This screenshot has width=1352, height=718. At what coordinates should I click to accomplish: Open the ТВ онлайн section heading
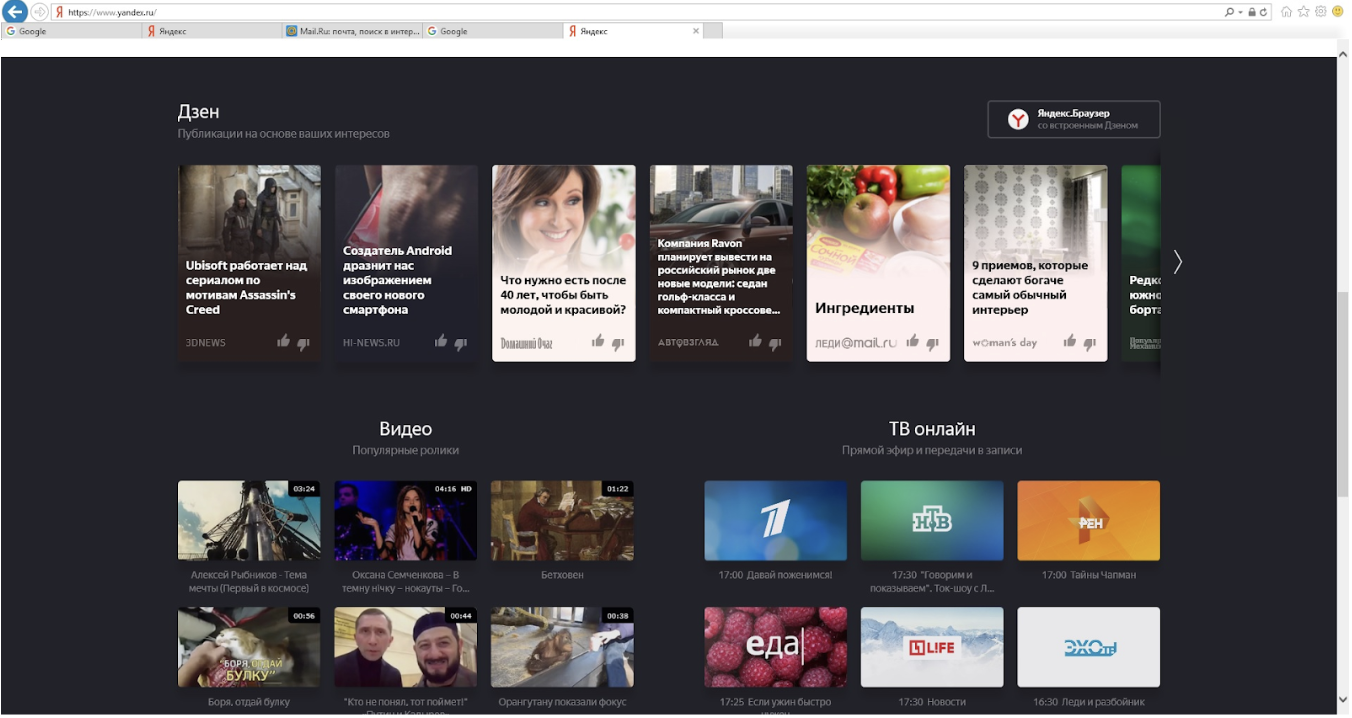(931, 429)
